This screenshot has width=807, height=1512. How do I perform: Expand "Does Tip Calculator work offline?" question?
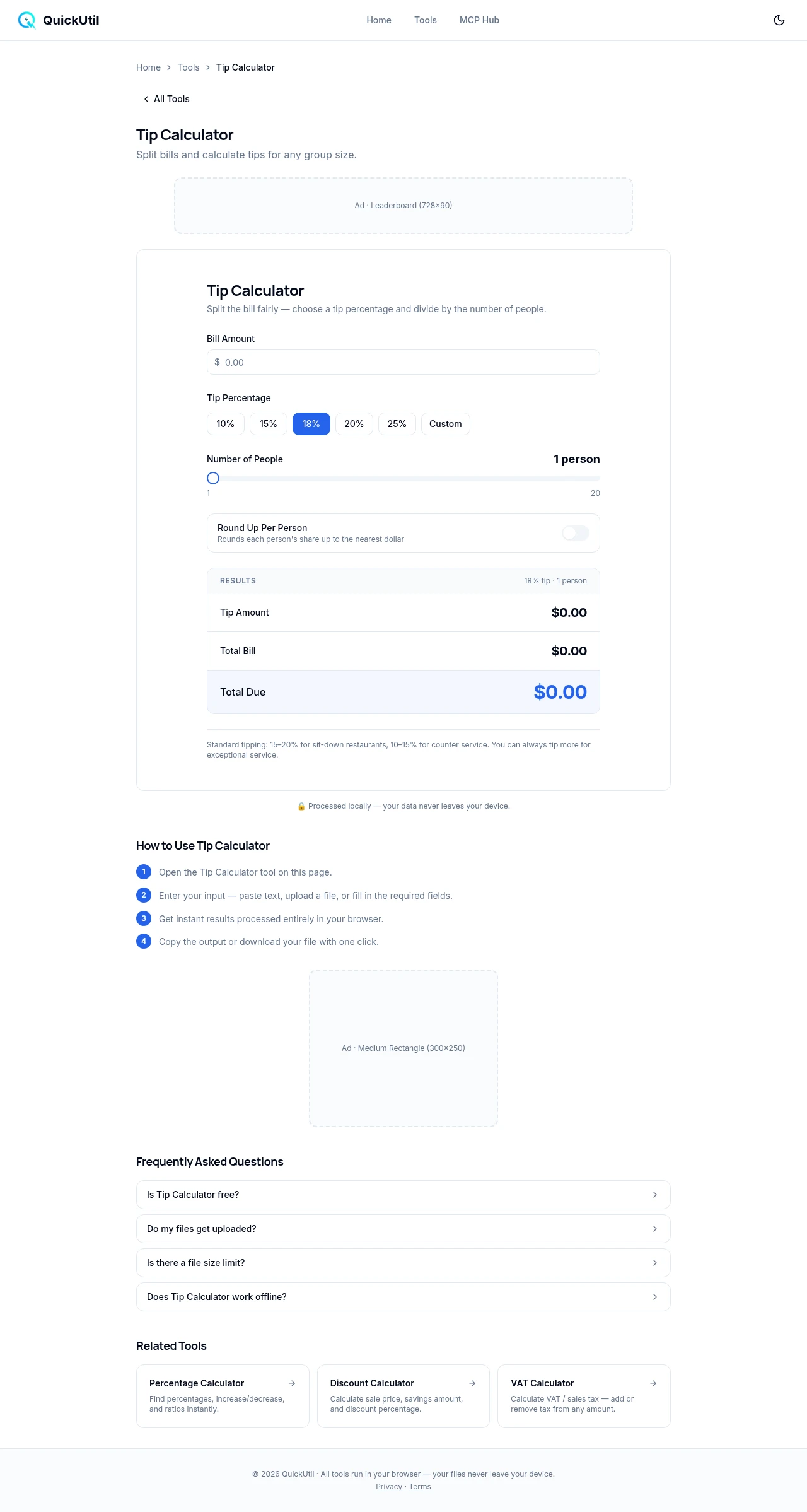[403, 1297]
